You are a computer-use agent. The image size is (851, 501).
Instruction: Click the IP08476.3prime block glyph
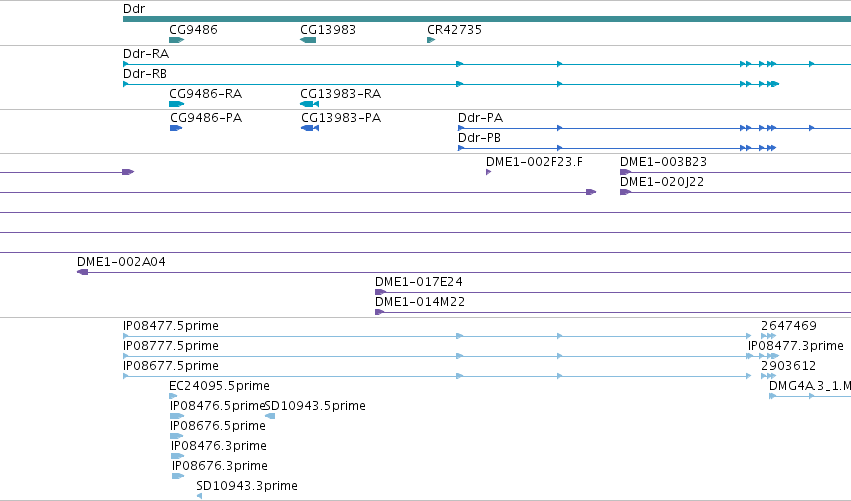[x=177, y=456]
